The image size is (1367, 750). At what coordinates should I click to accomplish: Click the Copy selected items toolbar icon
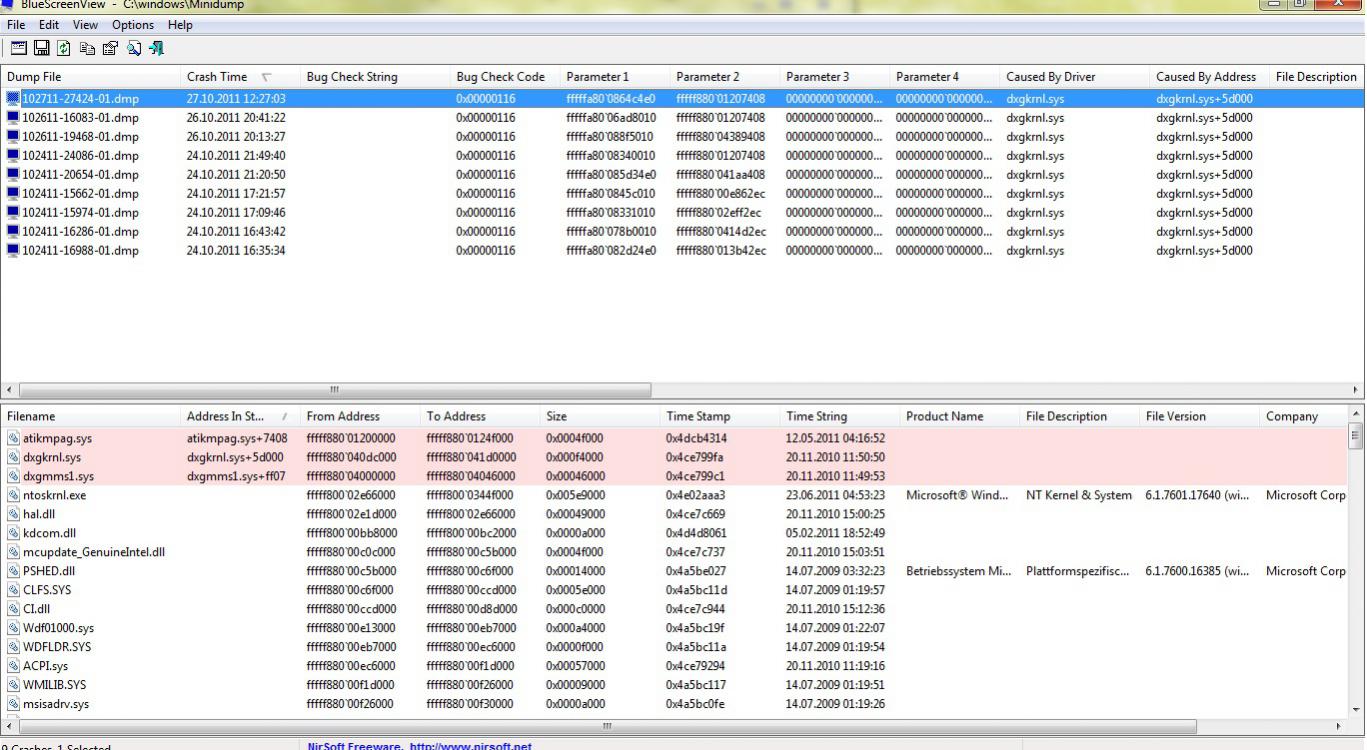coord(87,48)
